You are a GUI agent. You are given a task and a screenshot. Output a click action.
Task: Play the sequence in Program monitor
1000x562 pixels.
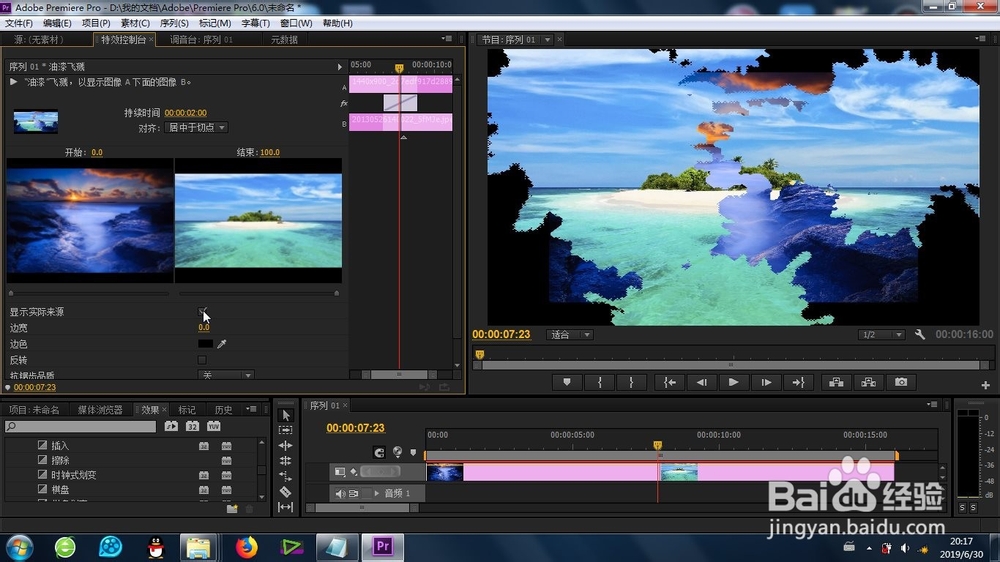click(x=733, y=382)
